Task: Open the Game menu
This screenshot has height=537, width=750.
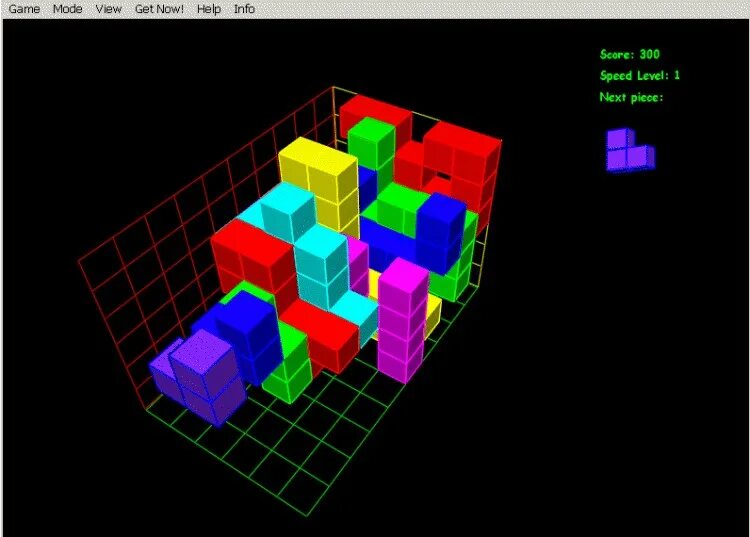Action: (x=24, y=9)
